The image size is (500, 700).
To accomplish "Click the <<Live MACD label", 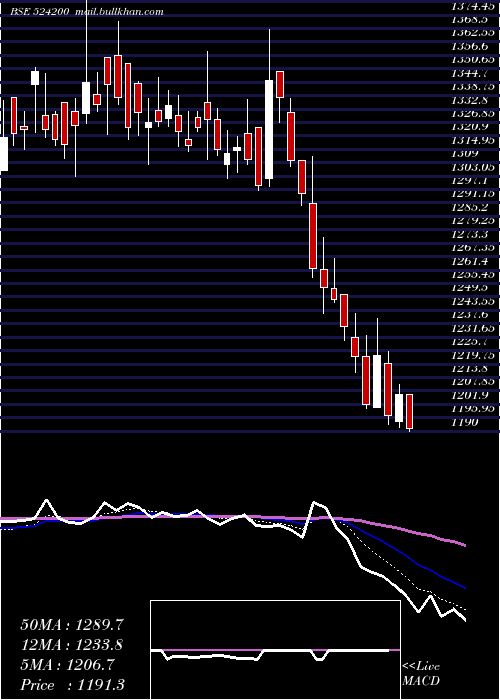I will point(421,674).
